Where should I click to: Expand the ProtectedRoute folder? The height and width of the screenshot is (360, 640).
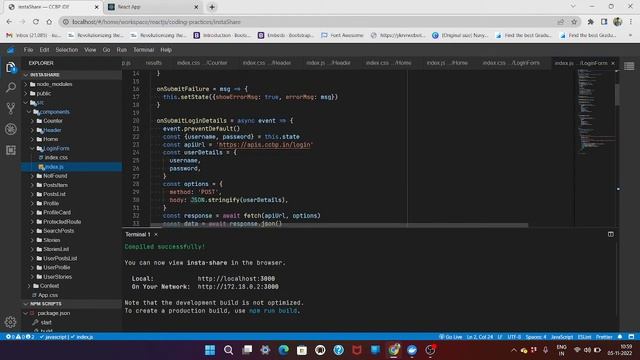(33, 222)
